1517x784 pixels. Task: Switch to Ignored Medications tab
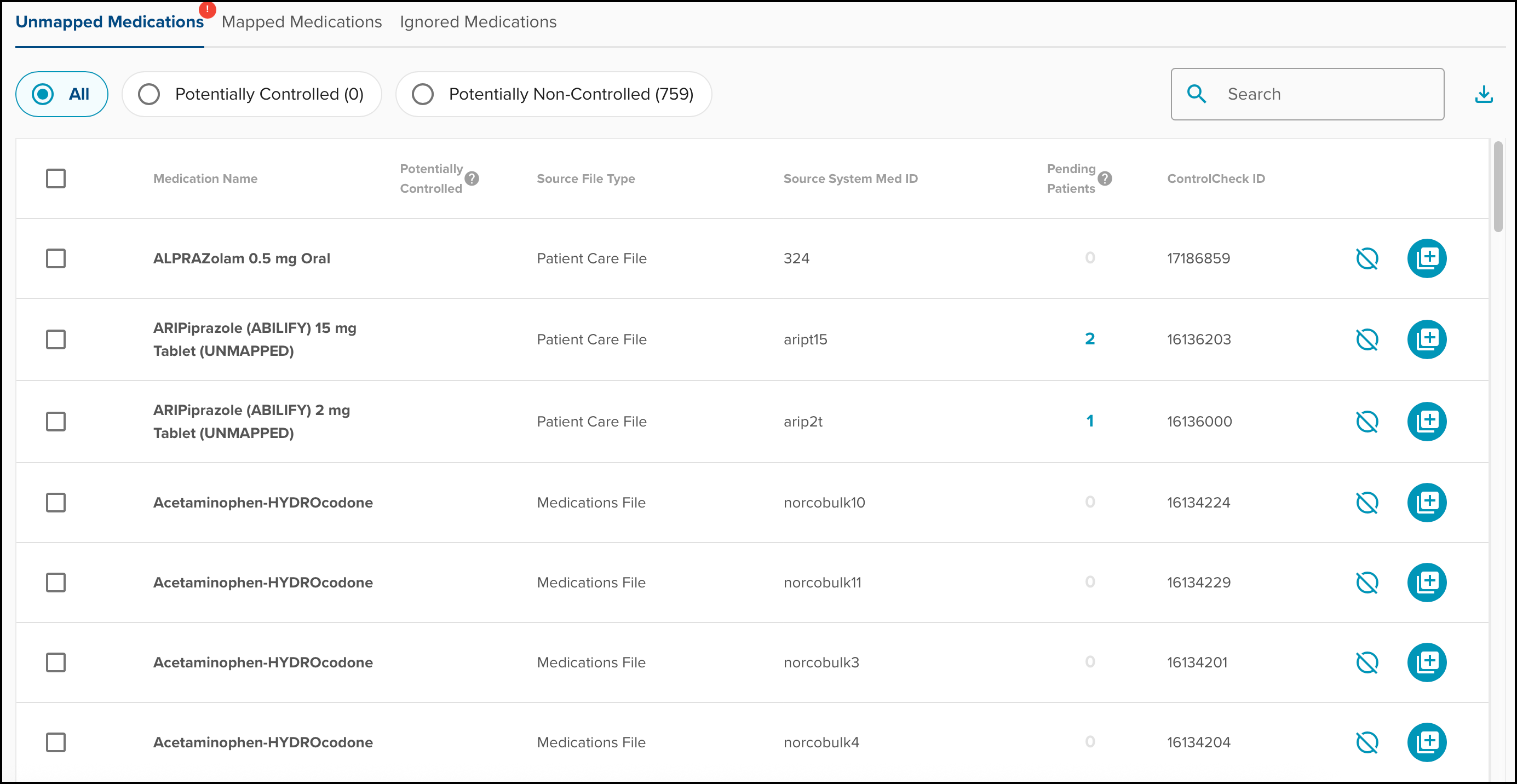(478, 22)
